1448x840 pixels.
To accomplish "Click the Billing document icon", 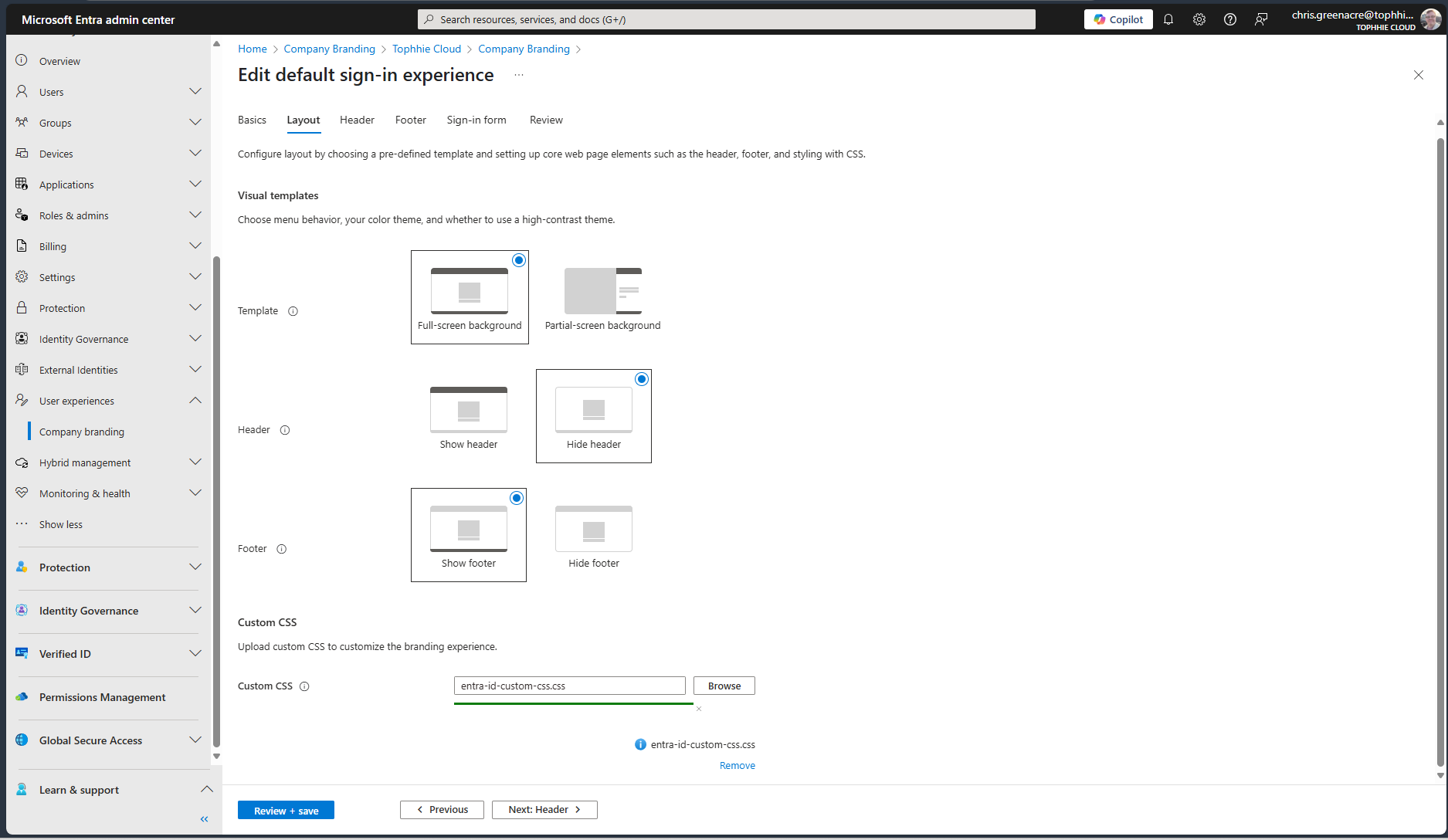I will [22, 246].
